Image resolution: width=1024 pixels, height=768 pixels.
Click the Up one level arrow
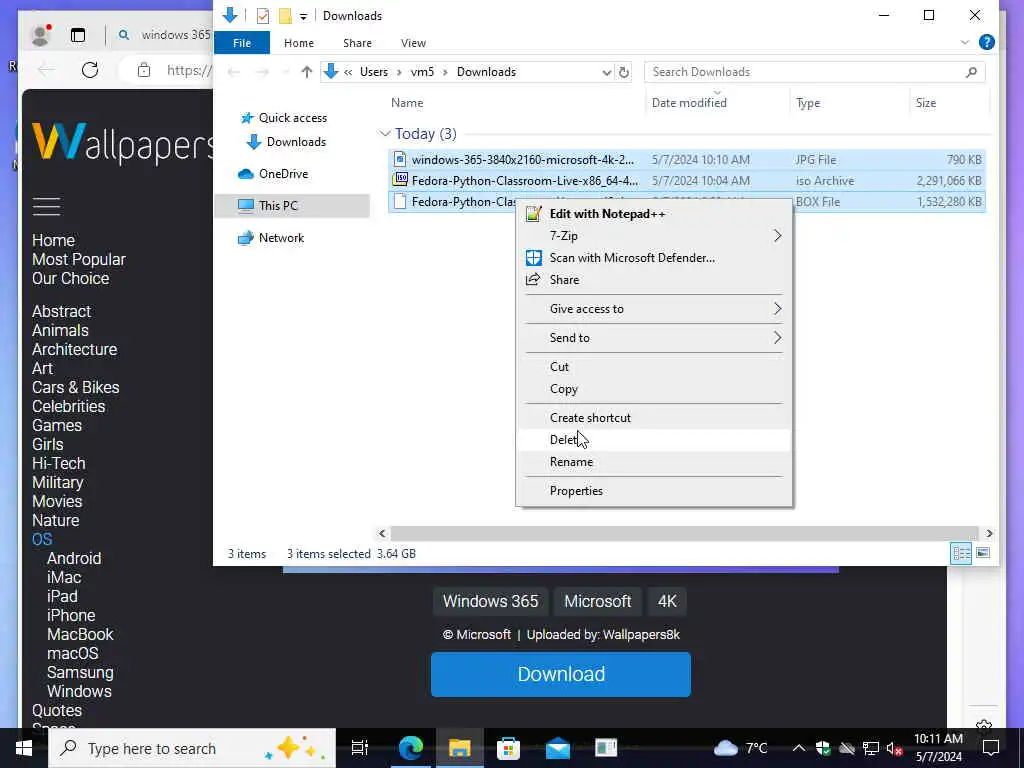[306, 72]
